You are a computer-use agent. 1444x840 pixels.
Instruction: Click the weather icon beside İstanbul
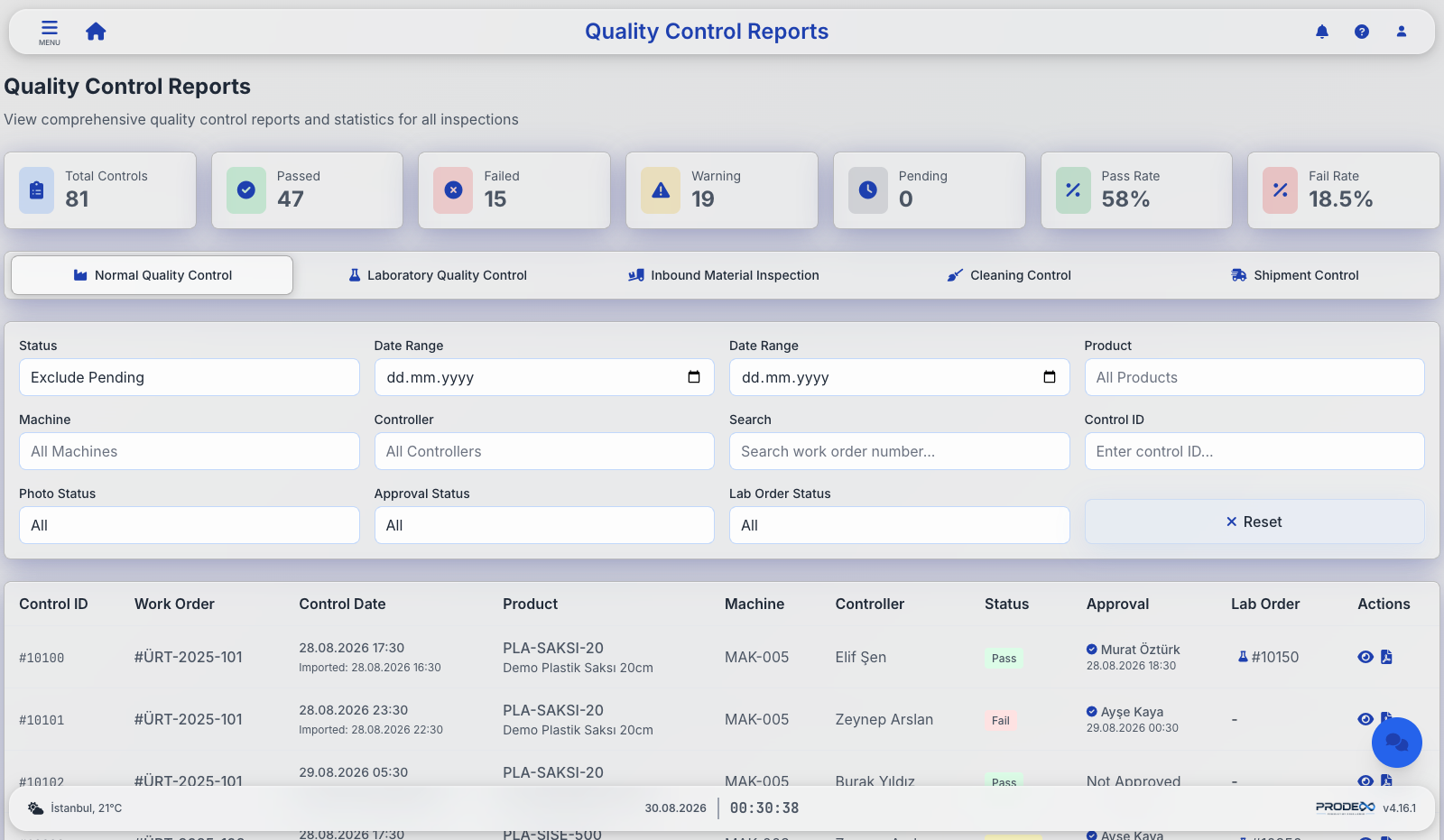[35, 808]
